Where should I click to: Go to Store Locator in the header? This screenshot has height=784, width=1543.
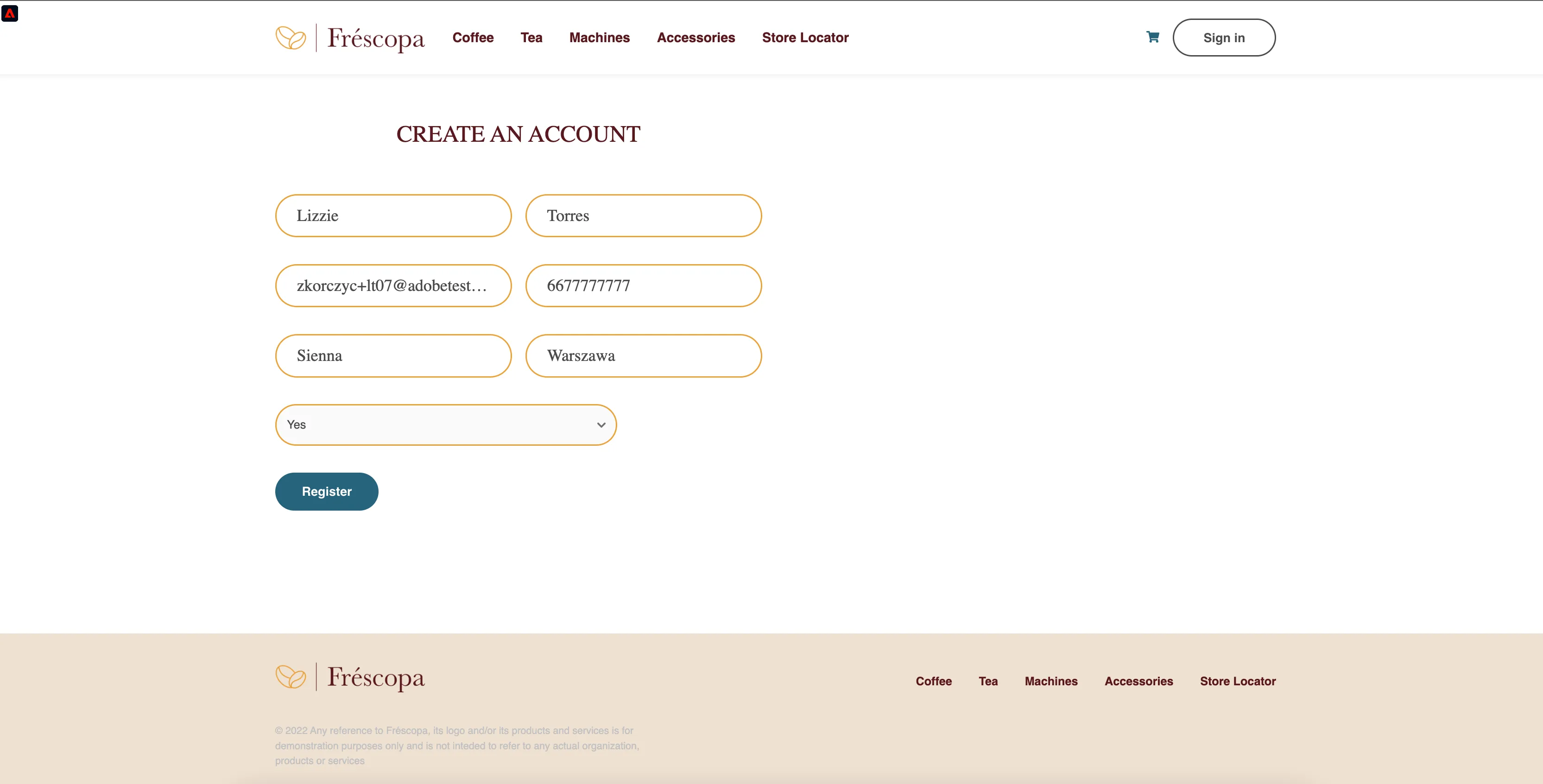tap(805, 38)
